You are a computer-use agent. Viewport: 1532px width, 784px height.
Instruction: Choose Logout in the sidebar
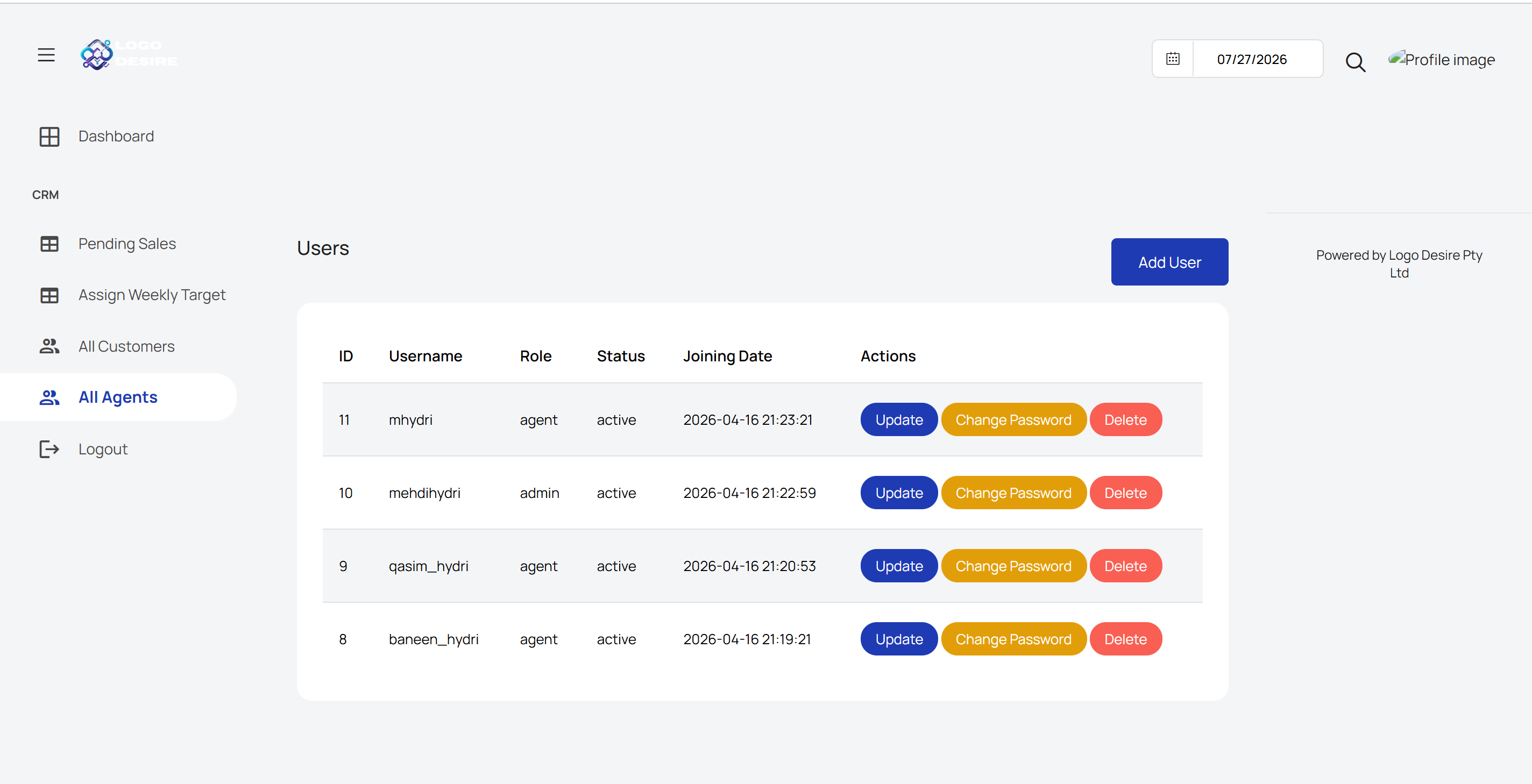click(x=103, y=450)
